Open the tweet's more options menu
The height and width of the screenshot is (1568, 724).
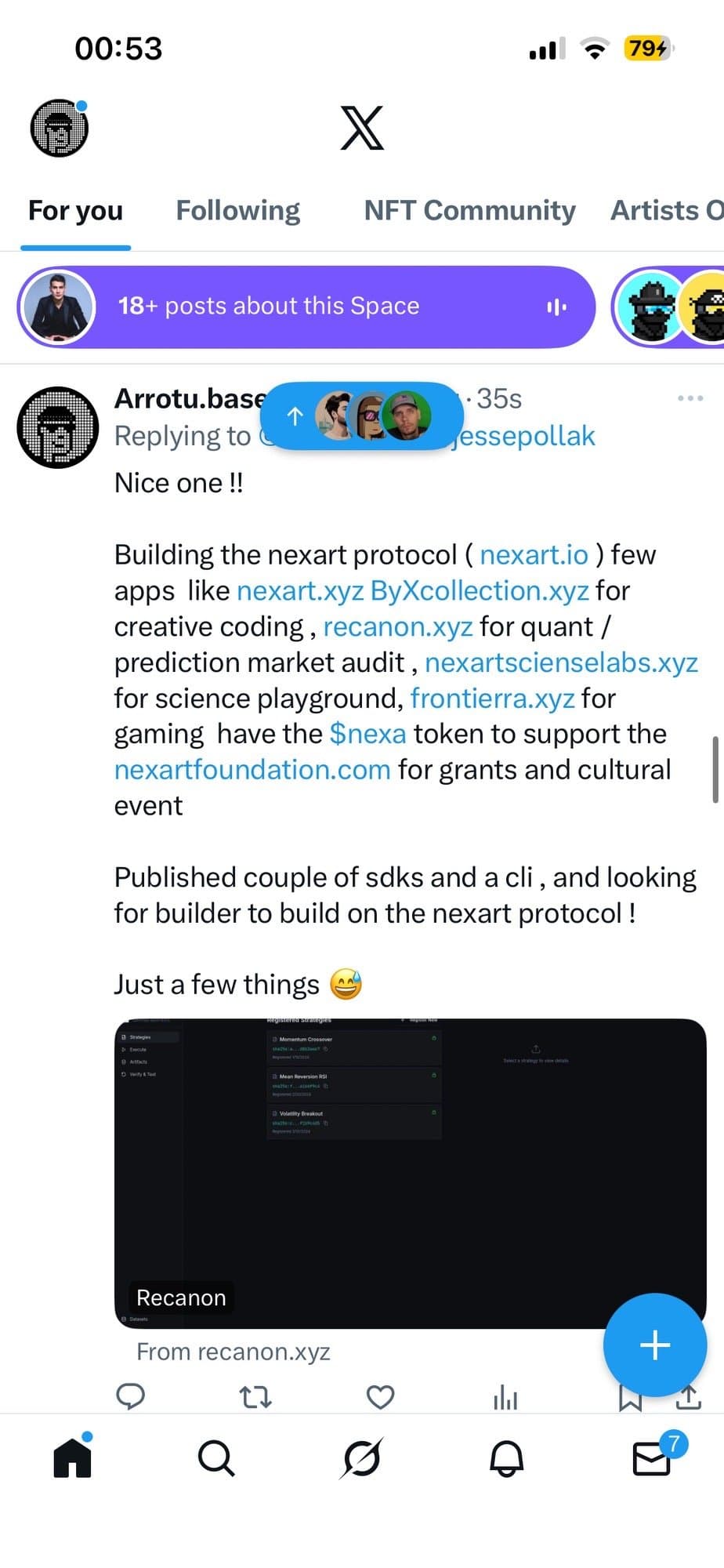(x=688, y=398)
